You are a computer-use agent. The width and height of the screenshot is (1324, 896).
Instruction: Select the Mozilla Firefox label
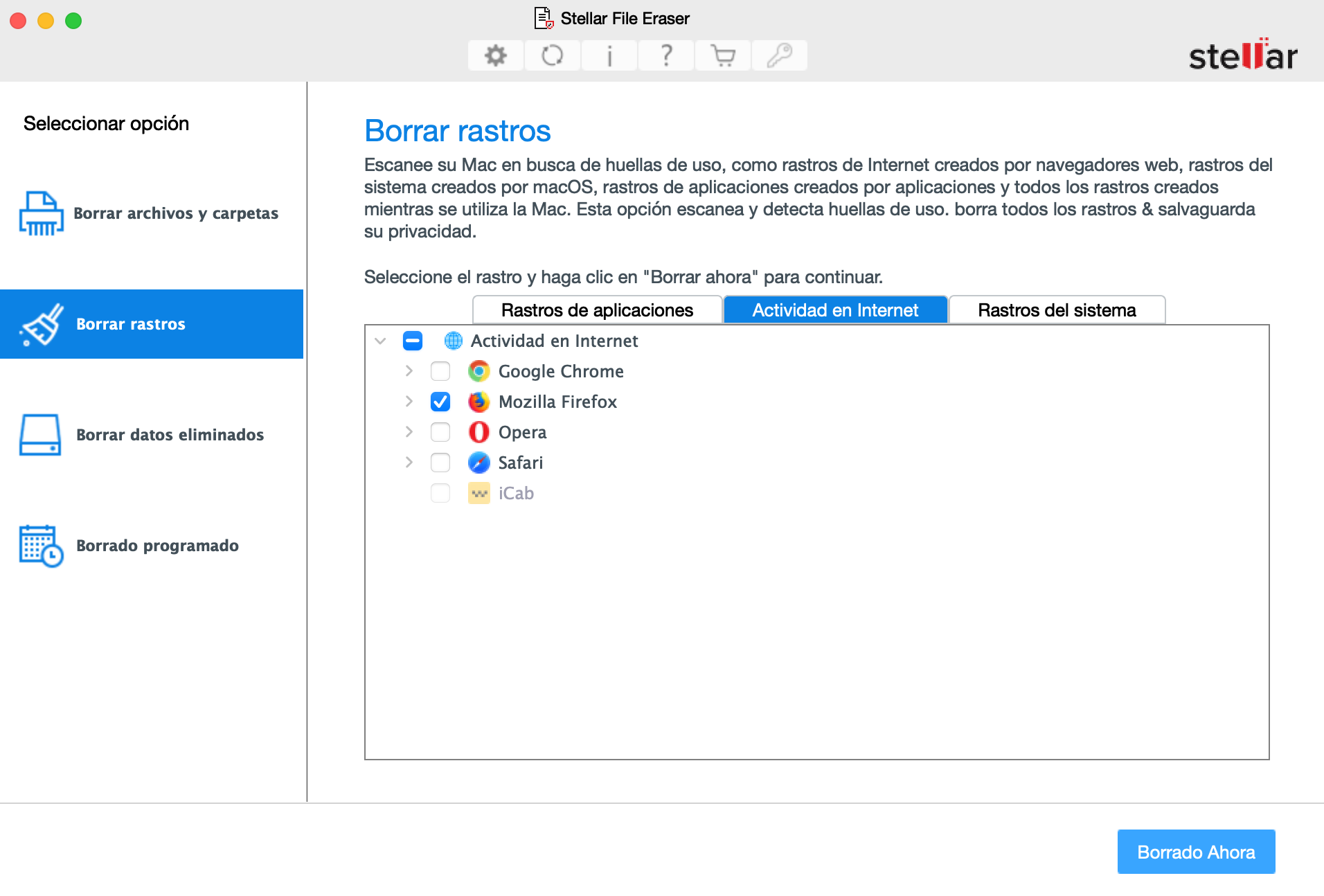pyautogui.click(x=557, y=402)
